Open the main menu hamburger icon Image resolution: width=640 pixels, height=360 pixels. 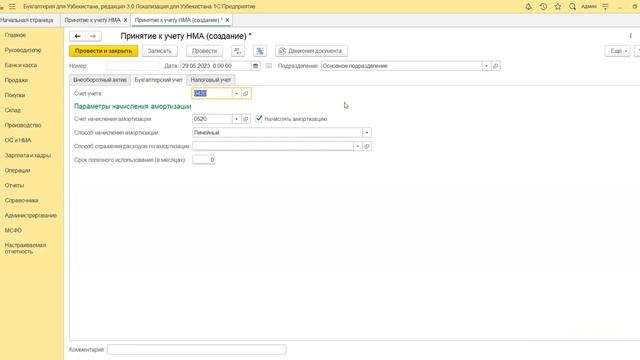click(12, 7)
